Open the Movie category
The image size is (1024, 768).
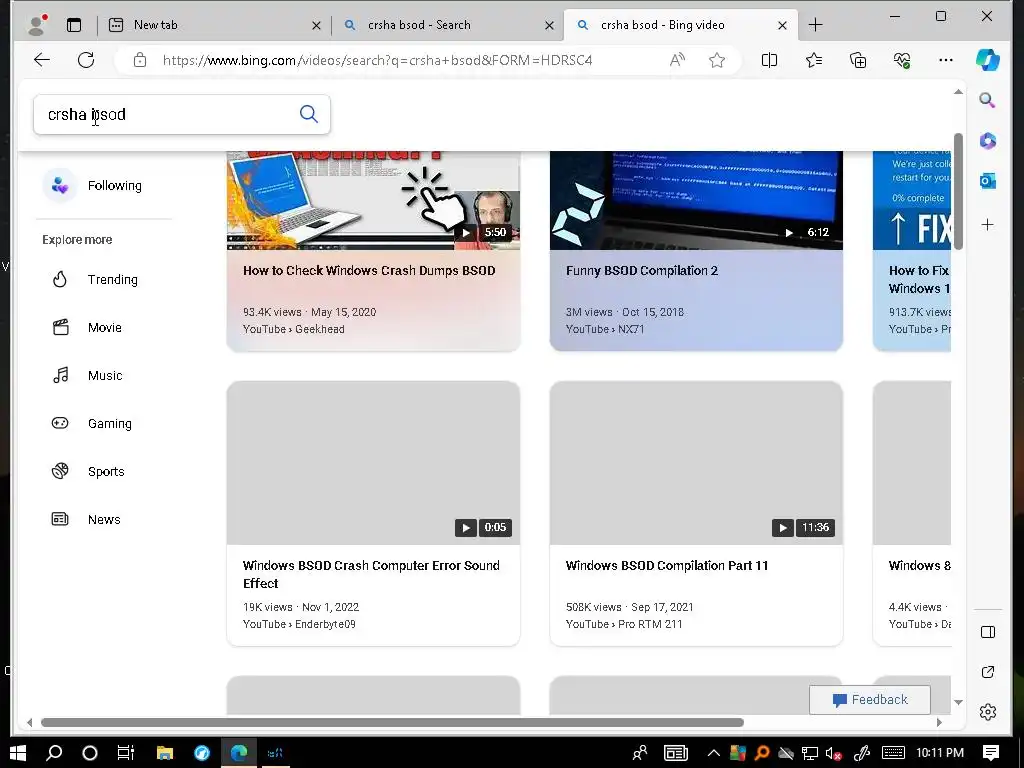click(x=87, y=327)
